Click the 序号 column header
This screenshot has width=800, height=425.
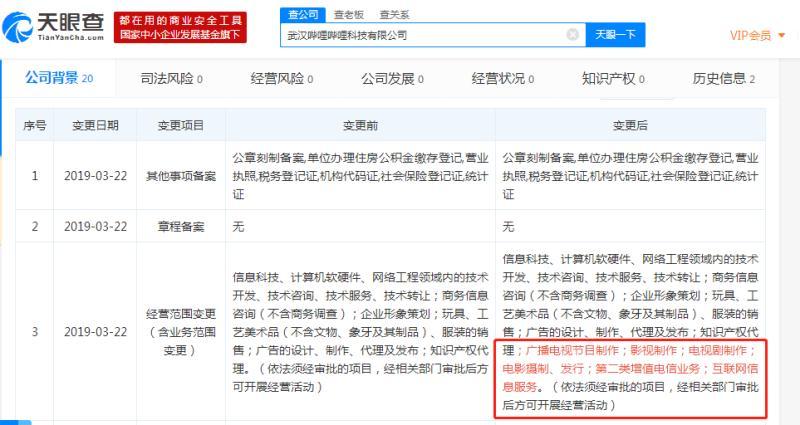(x=35, y=125)
